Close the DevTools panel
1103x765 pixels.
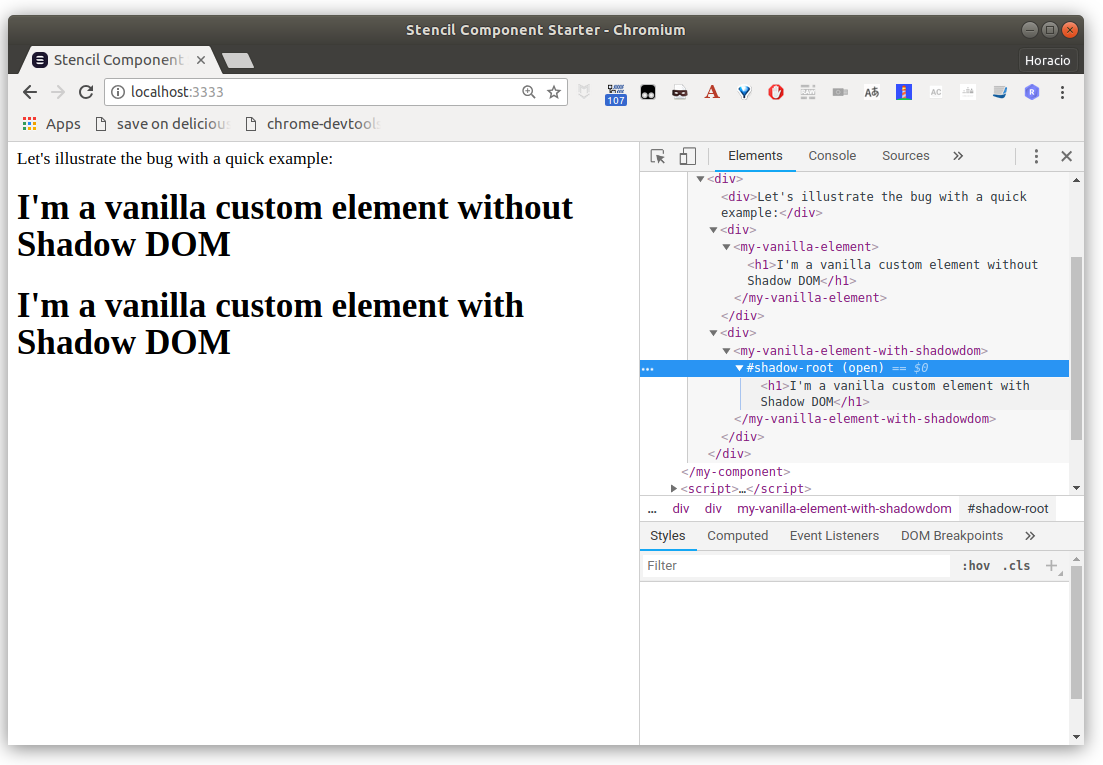[x=1066, y=156]
